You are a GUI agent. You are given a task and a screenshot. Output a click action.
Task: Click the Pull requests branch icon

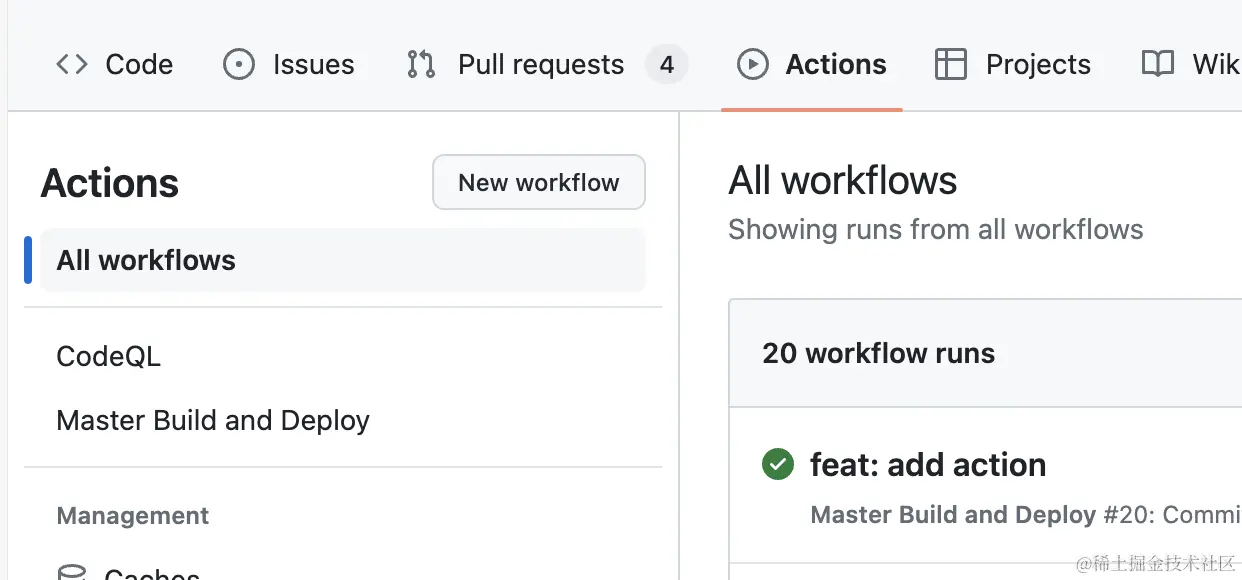coord(421,65)
